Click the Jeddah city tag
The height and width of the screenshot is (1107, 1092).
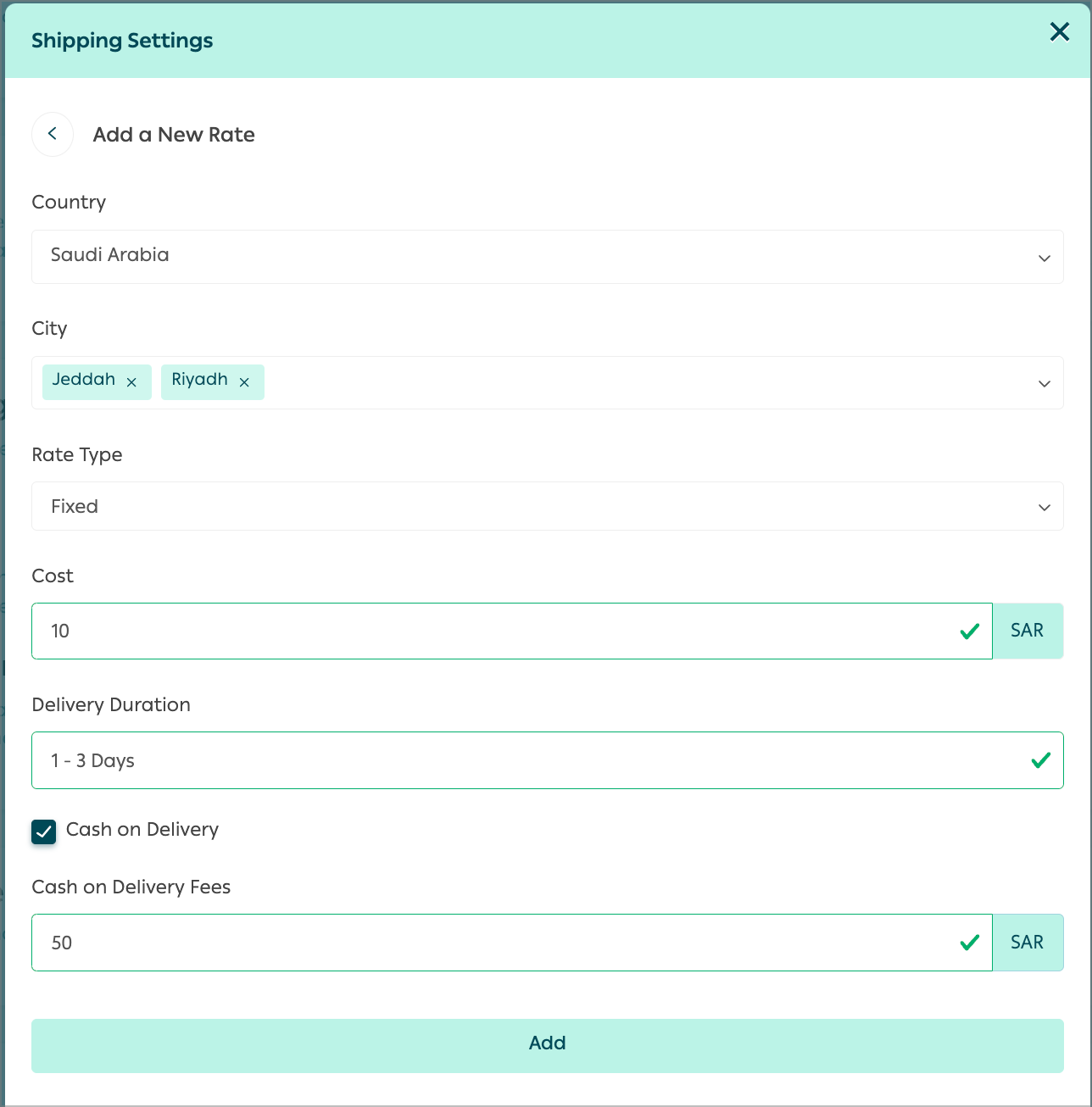click(84, 380)
